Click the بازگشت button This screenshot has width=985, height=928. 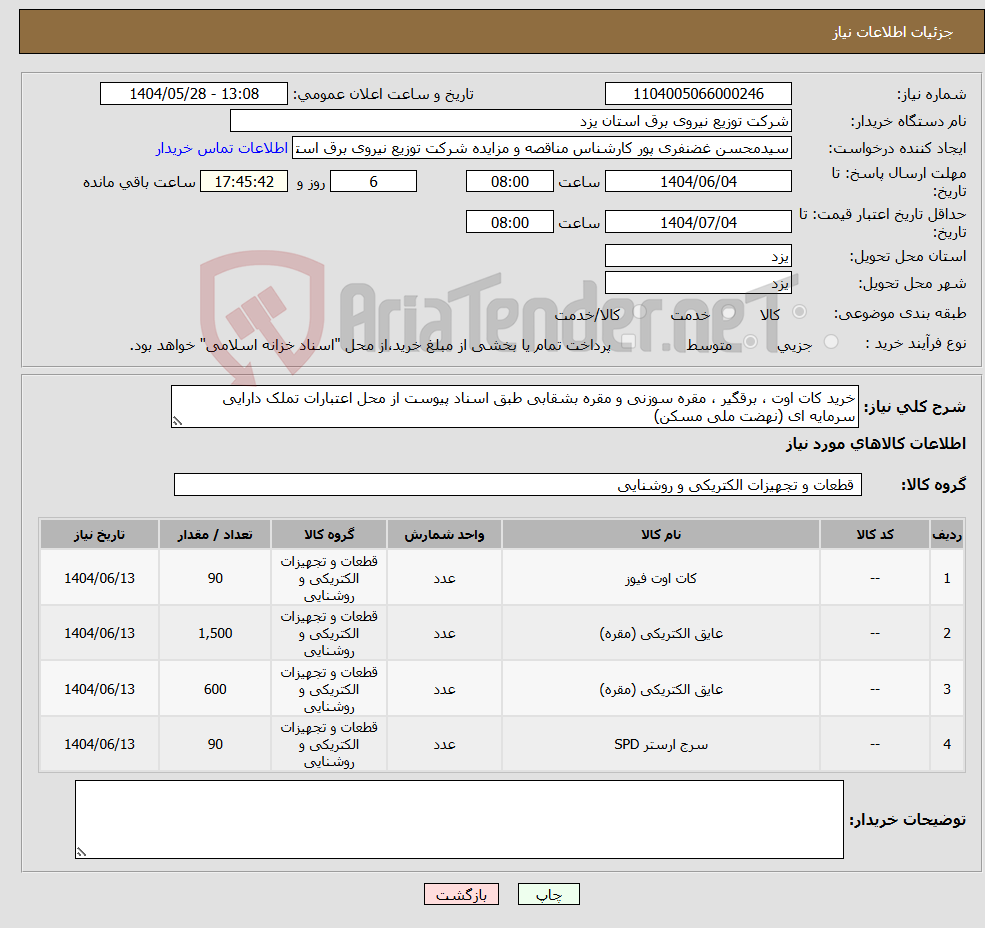tap(461, 894)
